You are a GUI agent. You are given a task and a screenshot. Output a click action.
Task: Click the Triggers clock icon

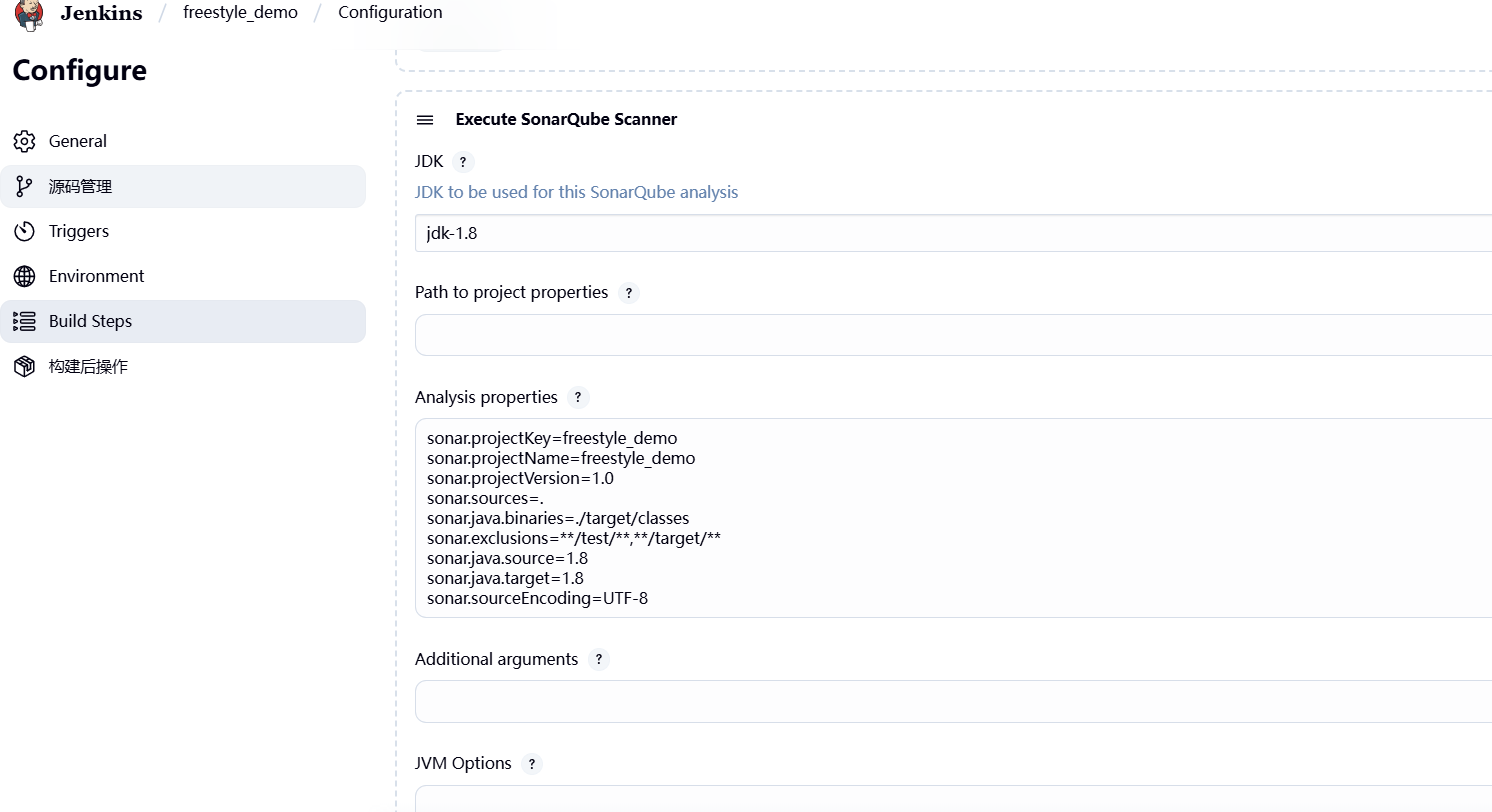point(25,231)
